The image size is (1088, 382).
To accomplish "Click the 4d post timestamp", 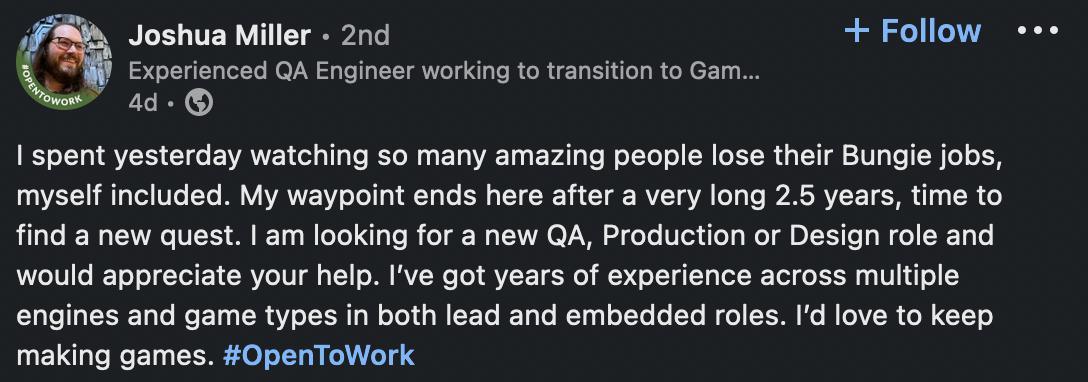I will [x=143, y=103].
